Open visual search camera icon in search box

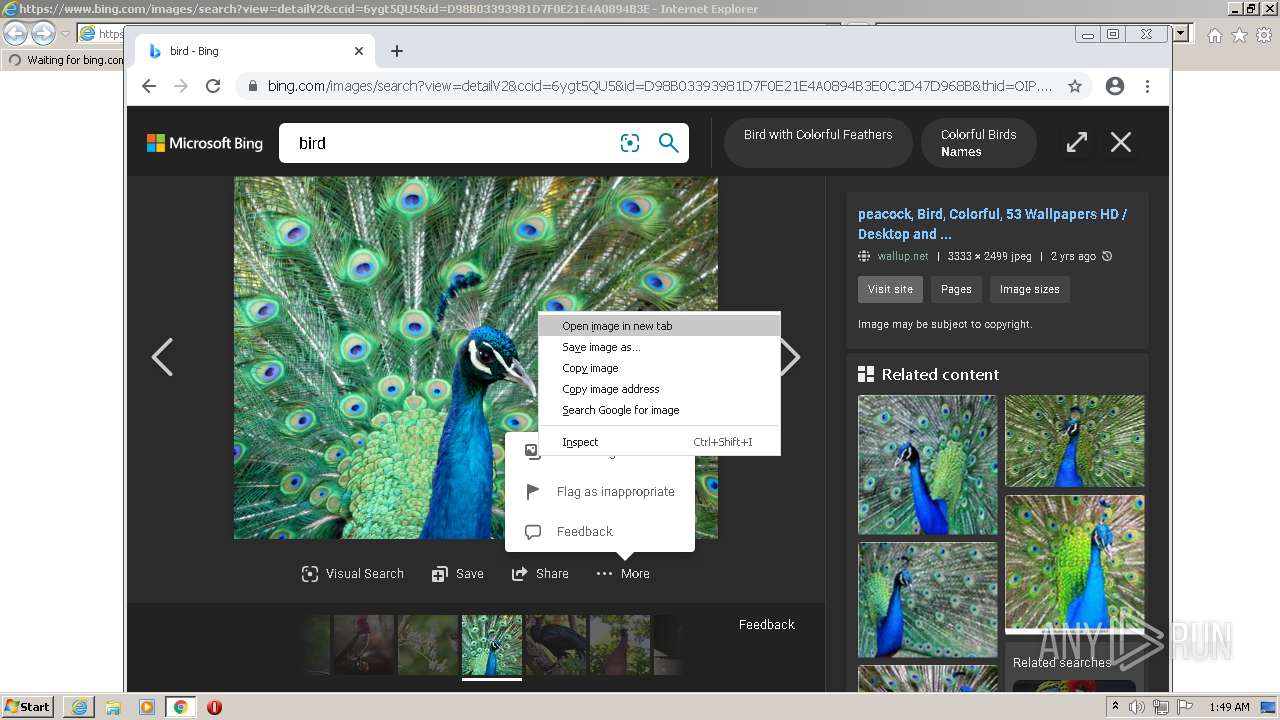(x=630, y=143)
